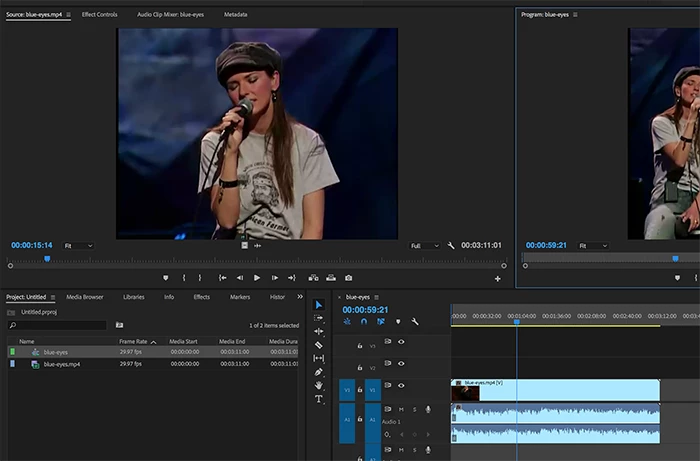Open the timeline wrench settings

click(x=414, y=321)
